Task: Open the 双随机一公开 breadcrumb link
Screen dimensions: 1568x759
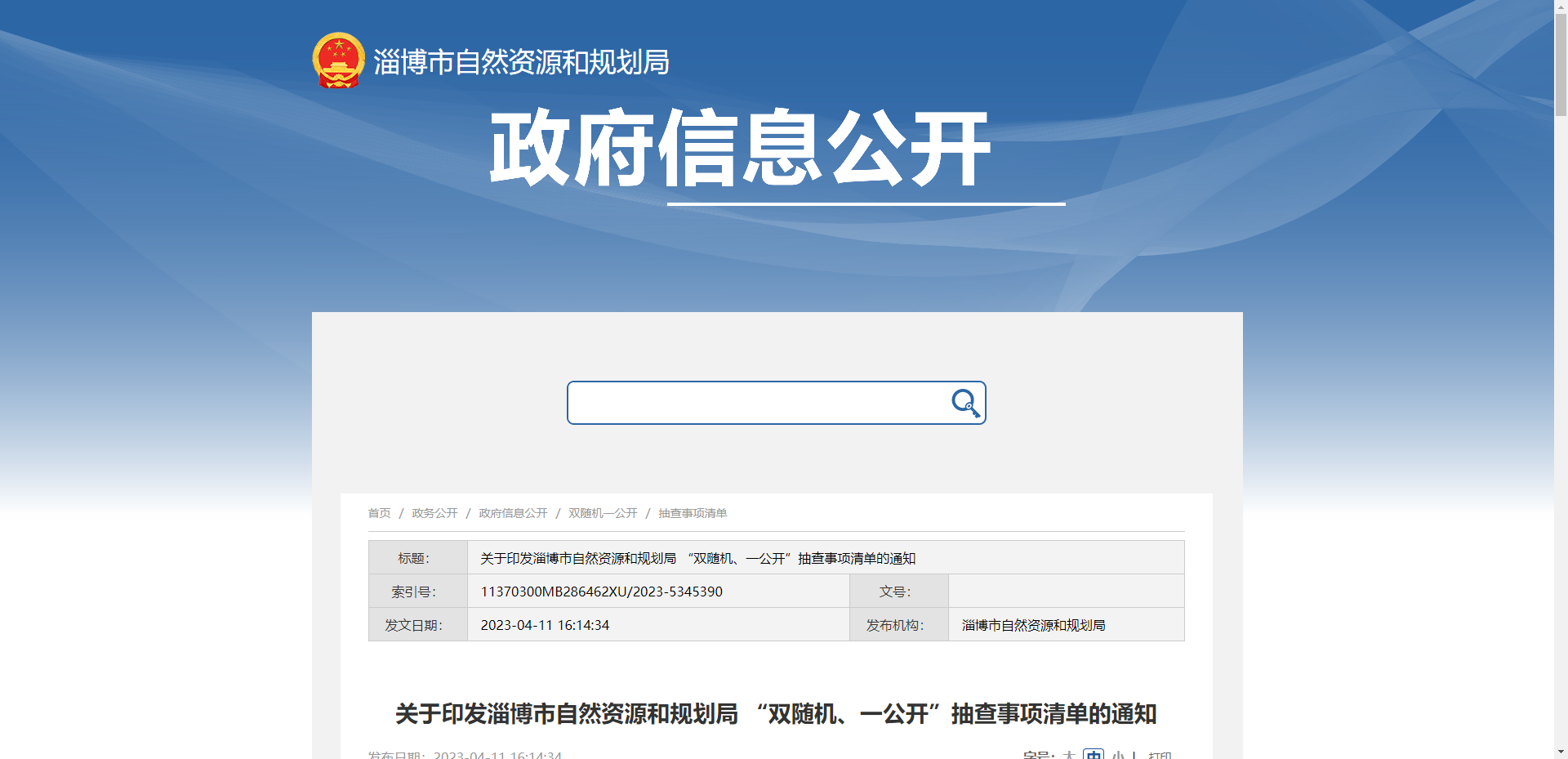Action: coord(602,513)
